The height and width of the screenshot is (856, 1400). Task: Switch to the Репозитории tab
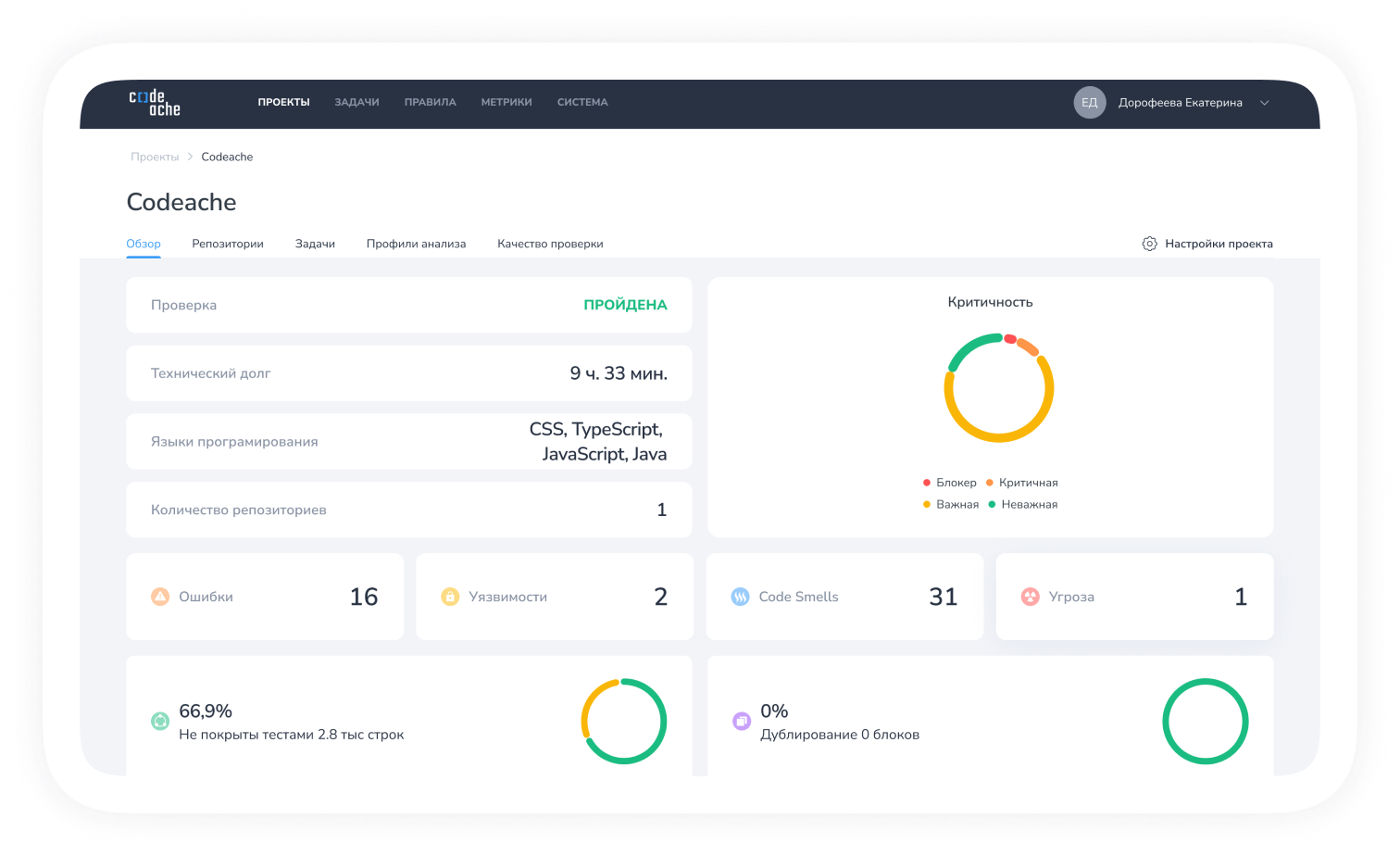coord(228,244)
